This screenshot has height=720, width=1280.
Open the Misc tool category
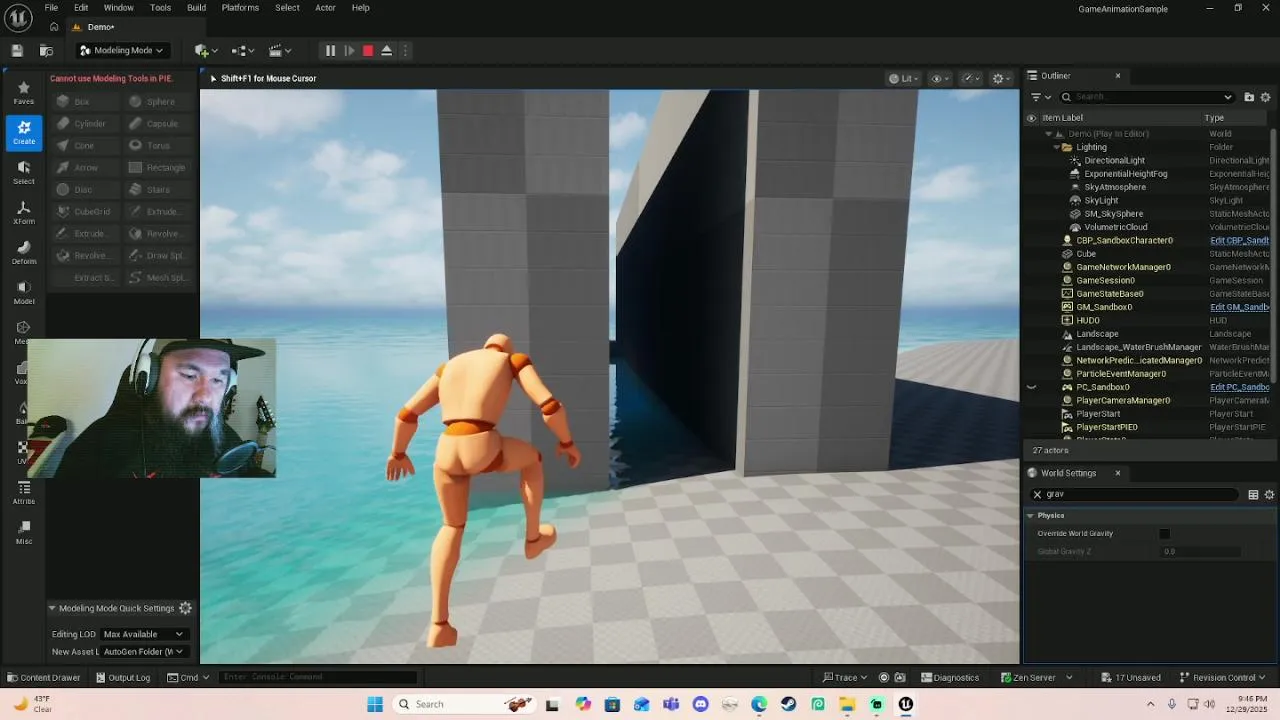pos(24,532)
